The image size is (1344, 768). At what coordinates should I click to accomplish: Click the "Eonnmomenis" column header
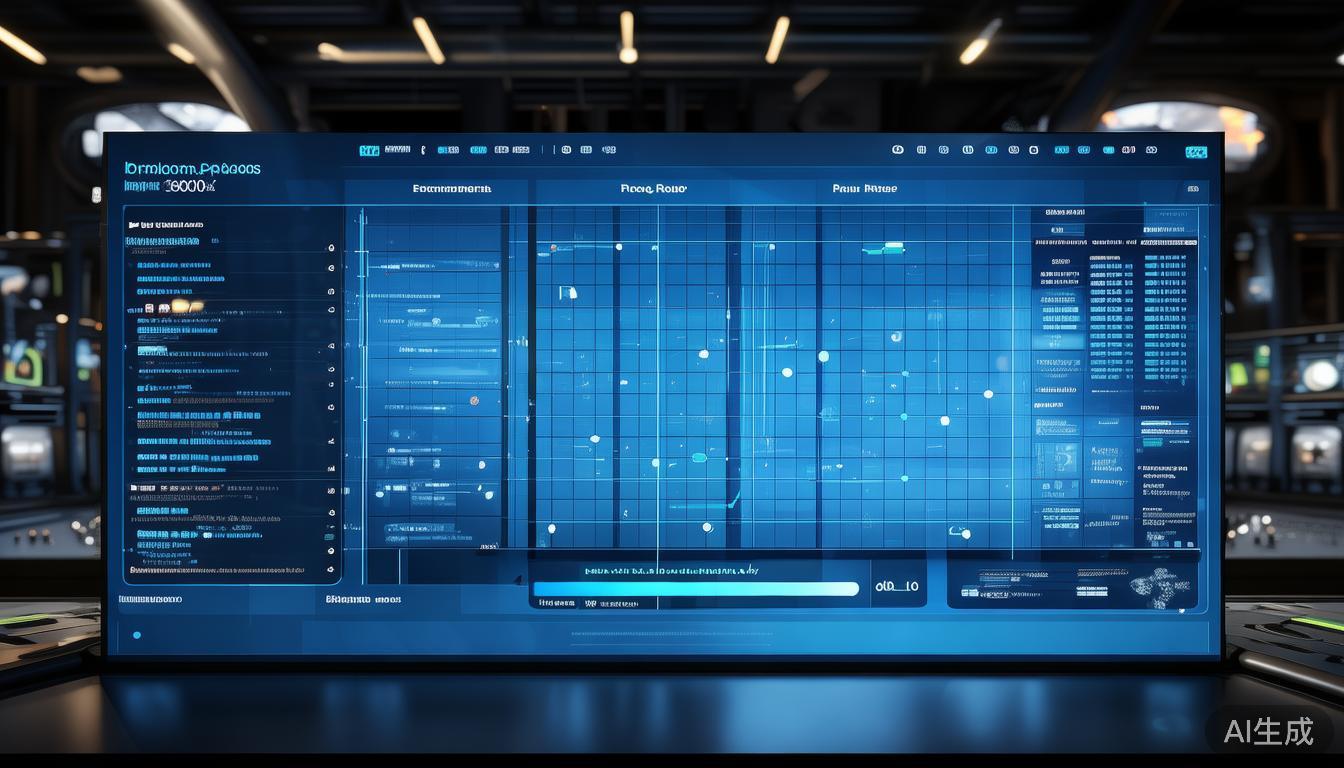pyautogui.click(x=452, y=188)
